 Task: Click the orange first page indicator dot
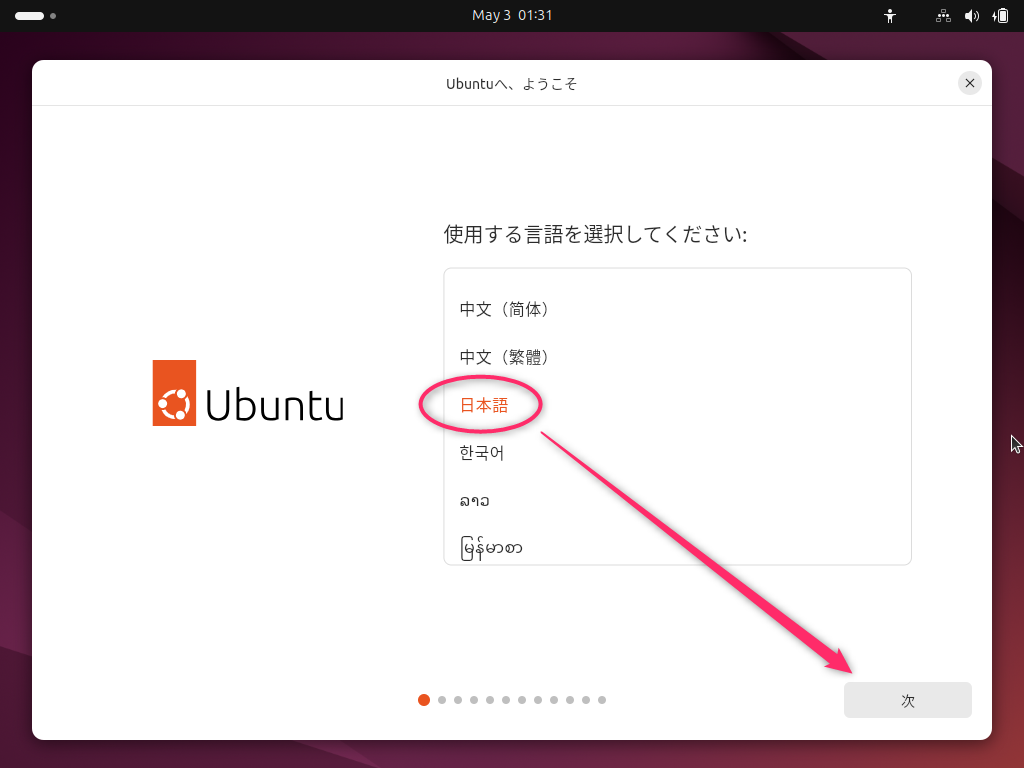tap(424, 700)
